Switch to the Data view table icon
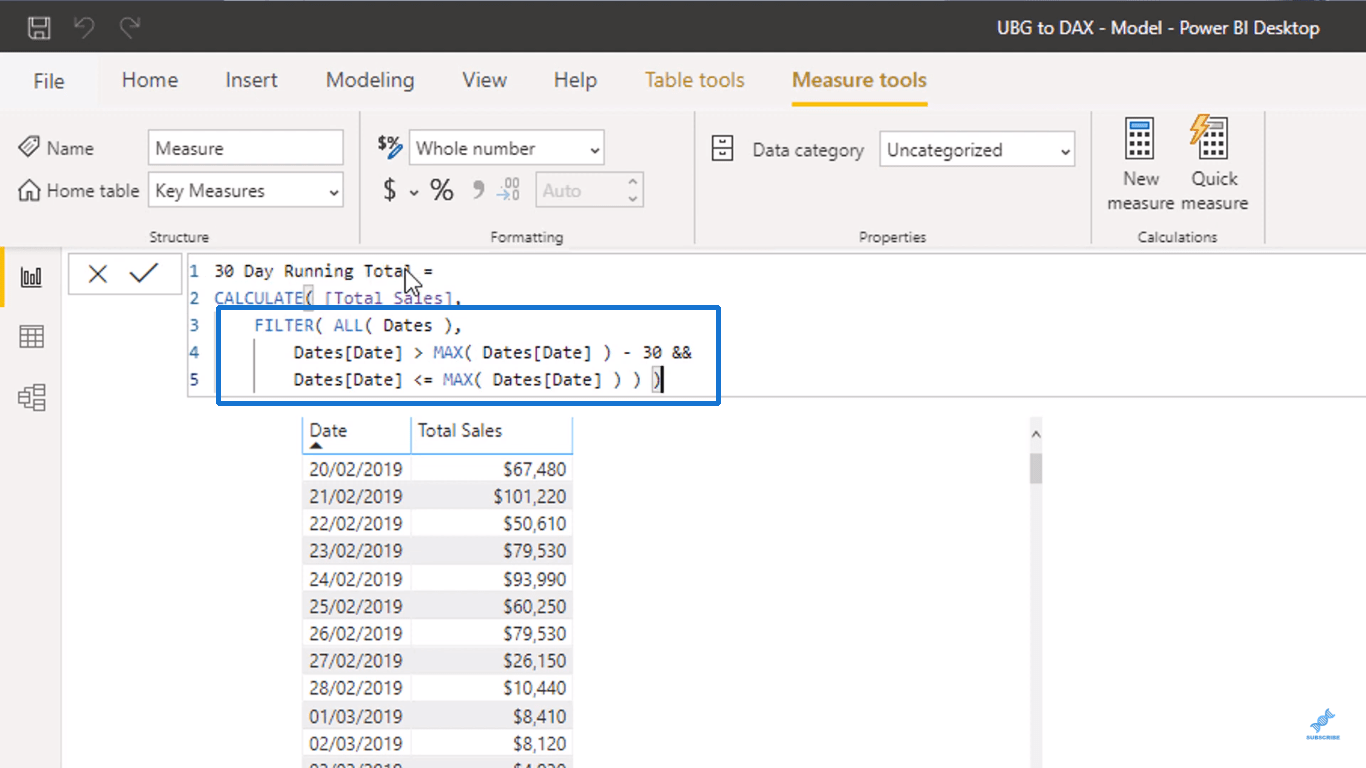Viewport: 1366px width, 768px height. 31,337
